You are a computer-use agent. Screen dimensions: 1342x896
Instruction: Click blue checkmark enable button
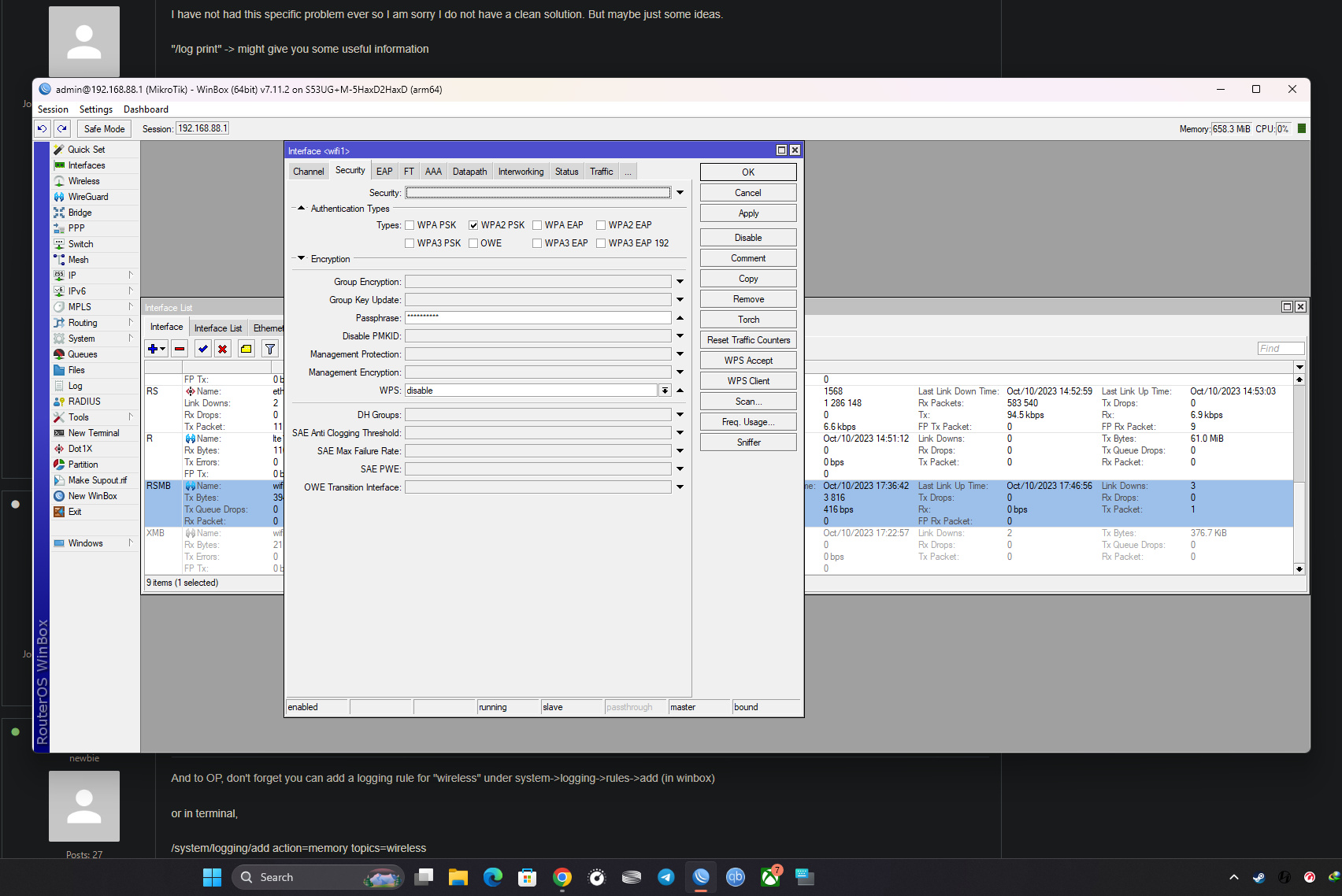coord(203,349)
